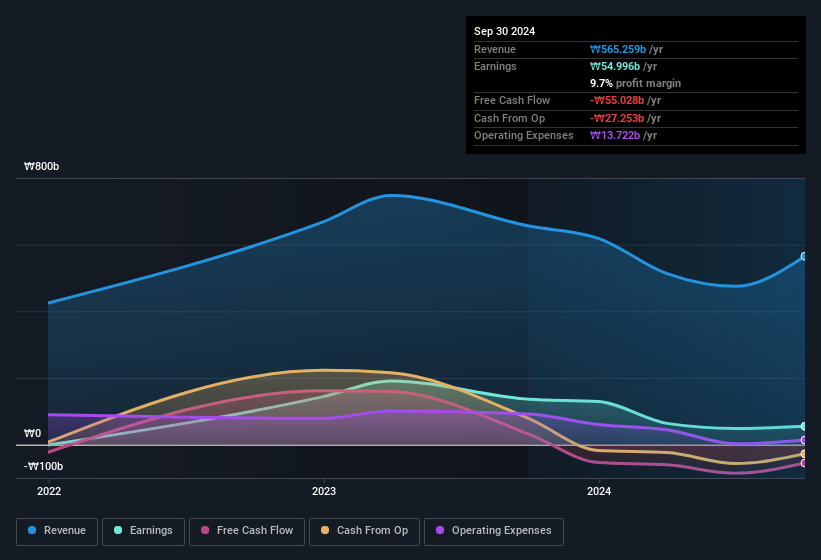Click the 2022 x-axis label
The height and width of the screenshot is (560, 821).
[49, 491]
